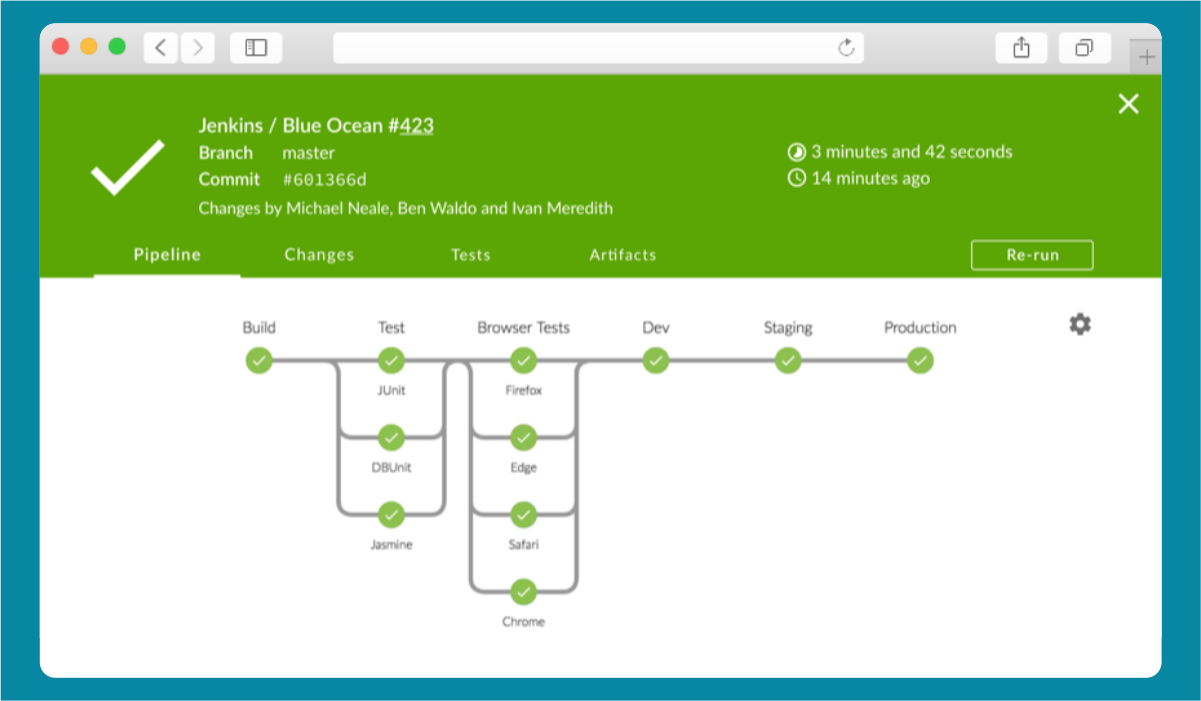Switch to the Pipeline tab
The height and width of the screenshot is (701, 1201).
pos(167,254)
